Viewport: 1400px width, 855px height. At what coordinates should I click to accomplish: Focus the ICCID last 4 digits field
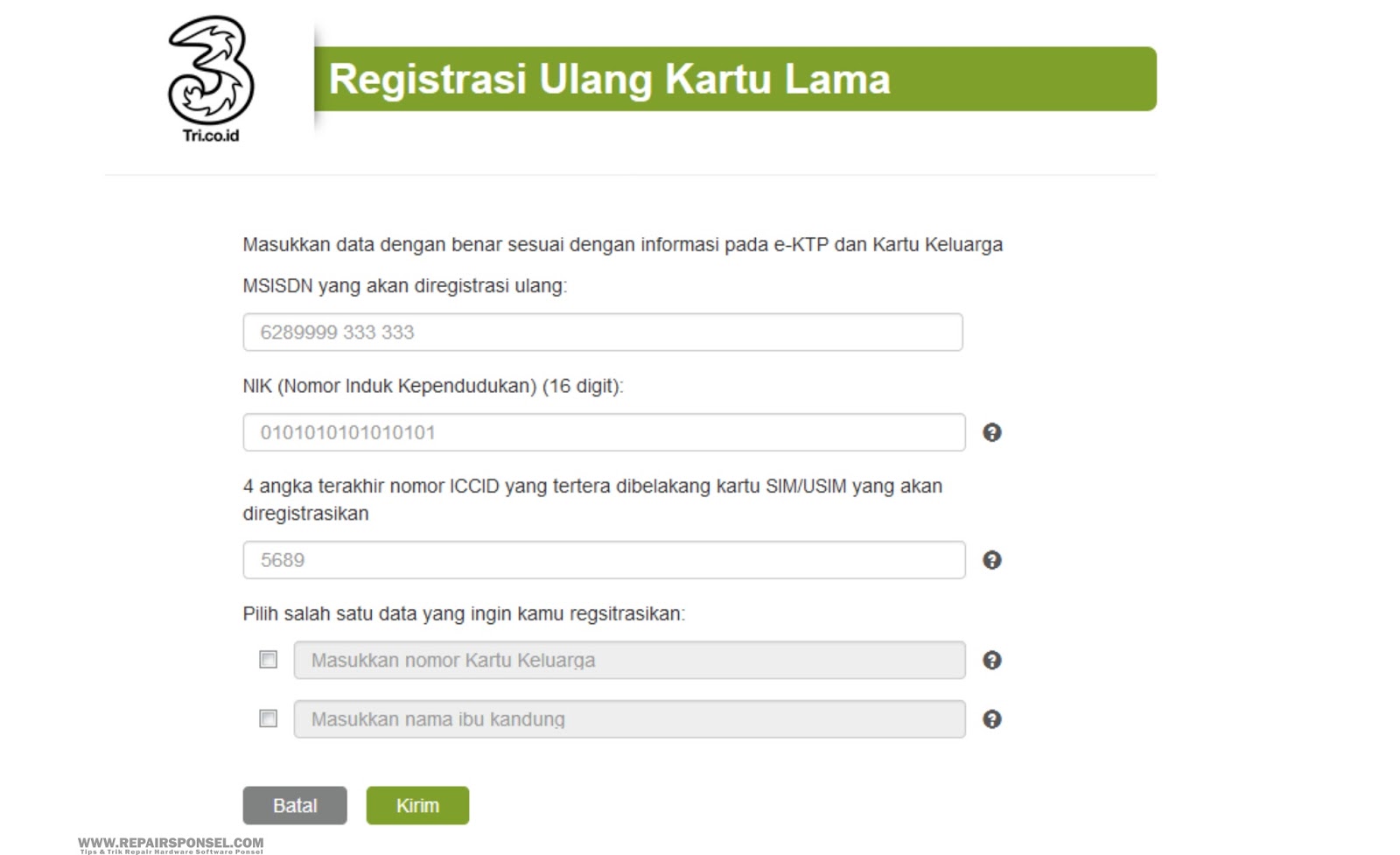pyautogui.click(x=604, y=560)
